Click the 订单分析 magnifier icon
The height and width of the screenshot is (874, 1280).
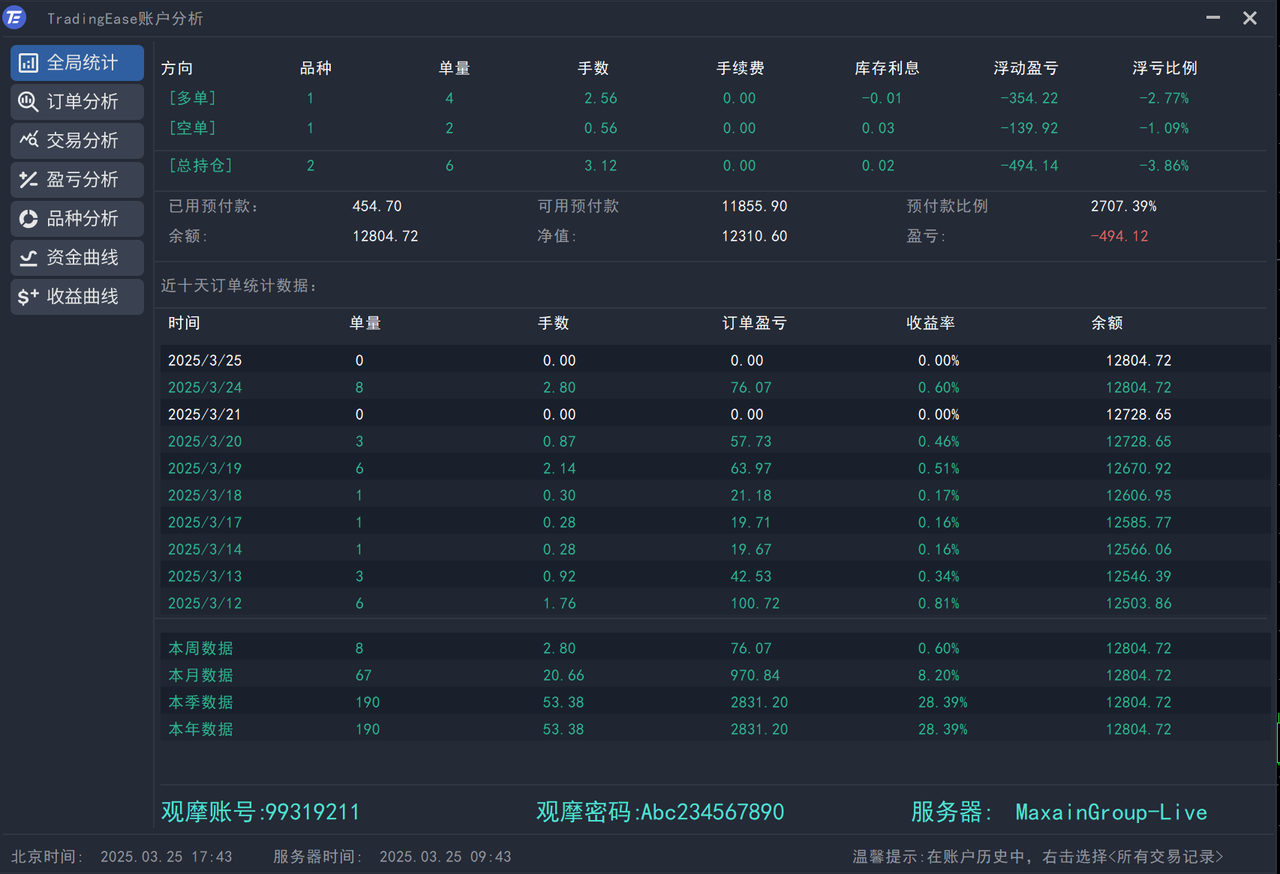point(28,102)
